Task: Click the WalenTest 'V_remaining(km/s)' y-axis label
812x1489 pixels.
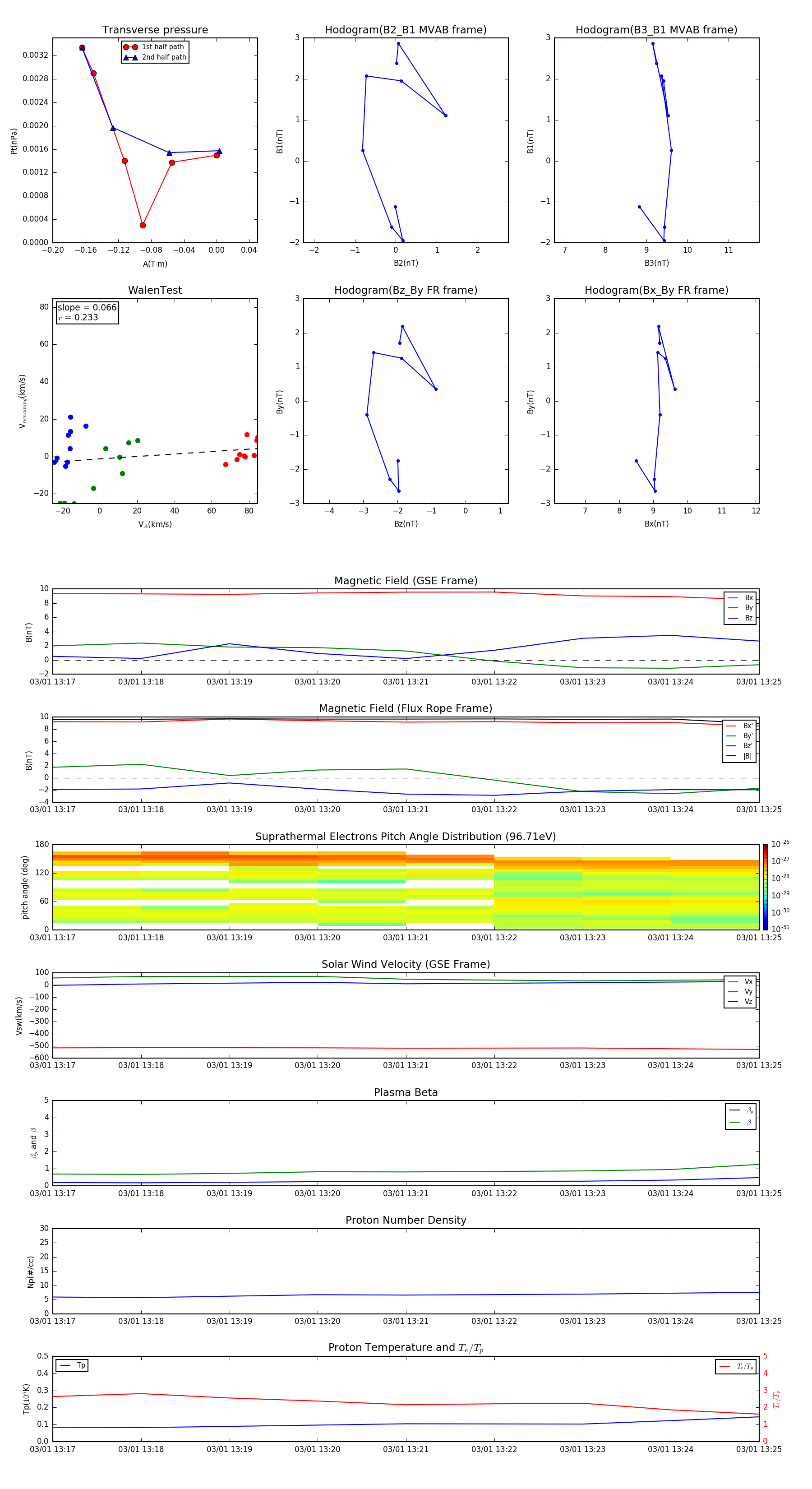Action: (x=23, y=401)
